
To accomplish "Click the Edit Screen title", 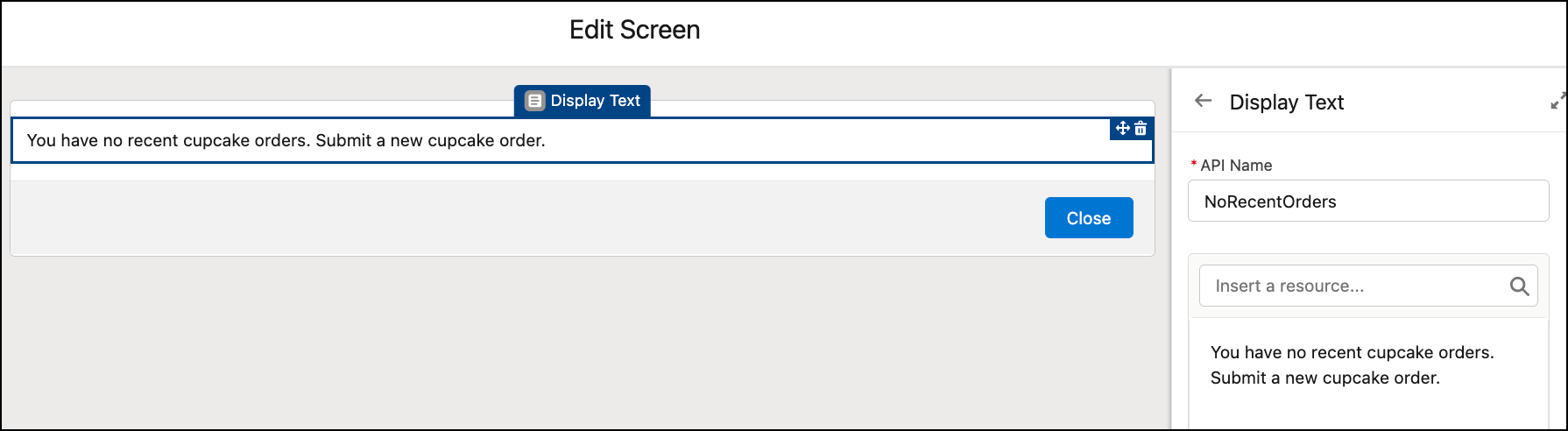I will [x=634, y=30].
